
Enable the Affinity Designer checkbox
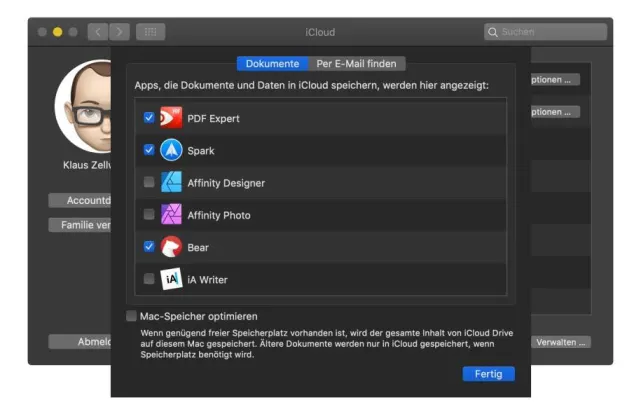149,182
